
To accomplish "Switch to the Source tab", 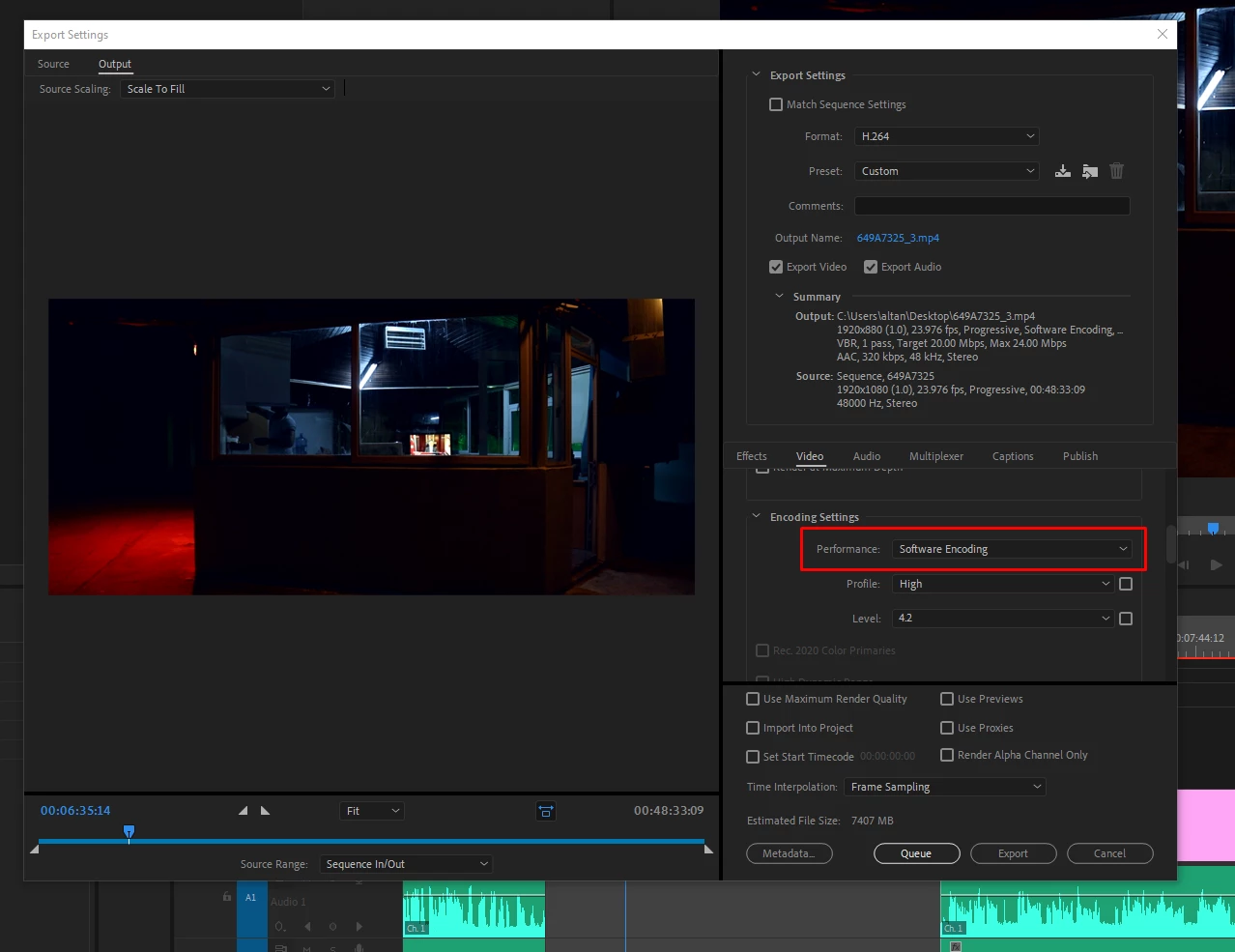I will tap(53, 64).
